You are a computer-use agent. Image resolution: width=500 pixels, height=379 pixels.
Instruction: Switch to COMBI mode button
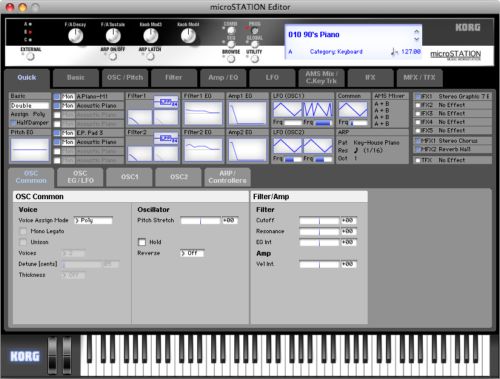click(x=231, y=31)
